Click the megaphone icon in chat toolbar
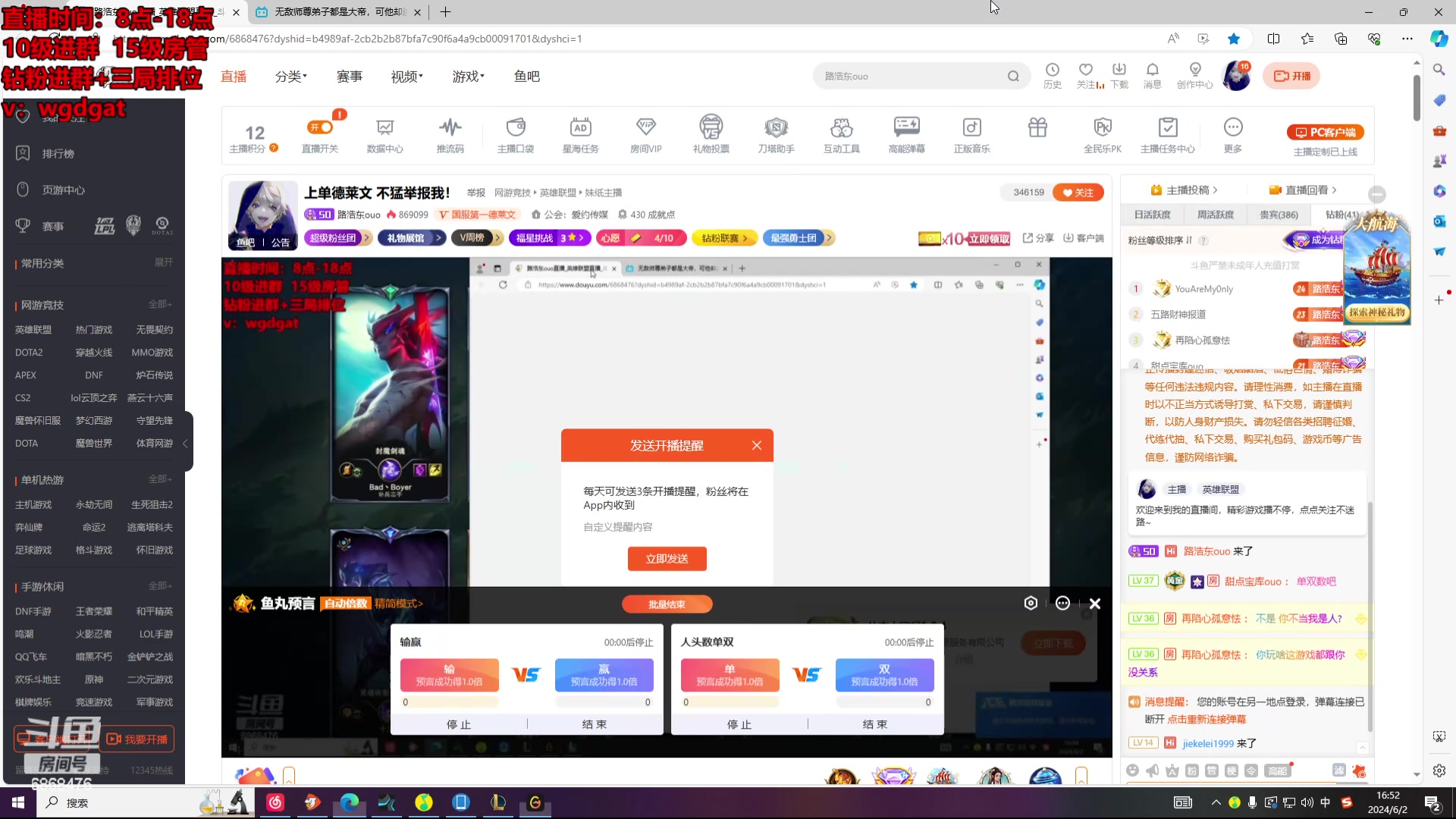Viewport: 1456px width, 819px height. [x=1153, y=770]
